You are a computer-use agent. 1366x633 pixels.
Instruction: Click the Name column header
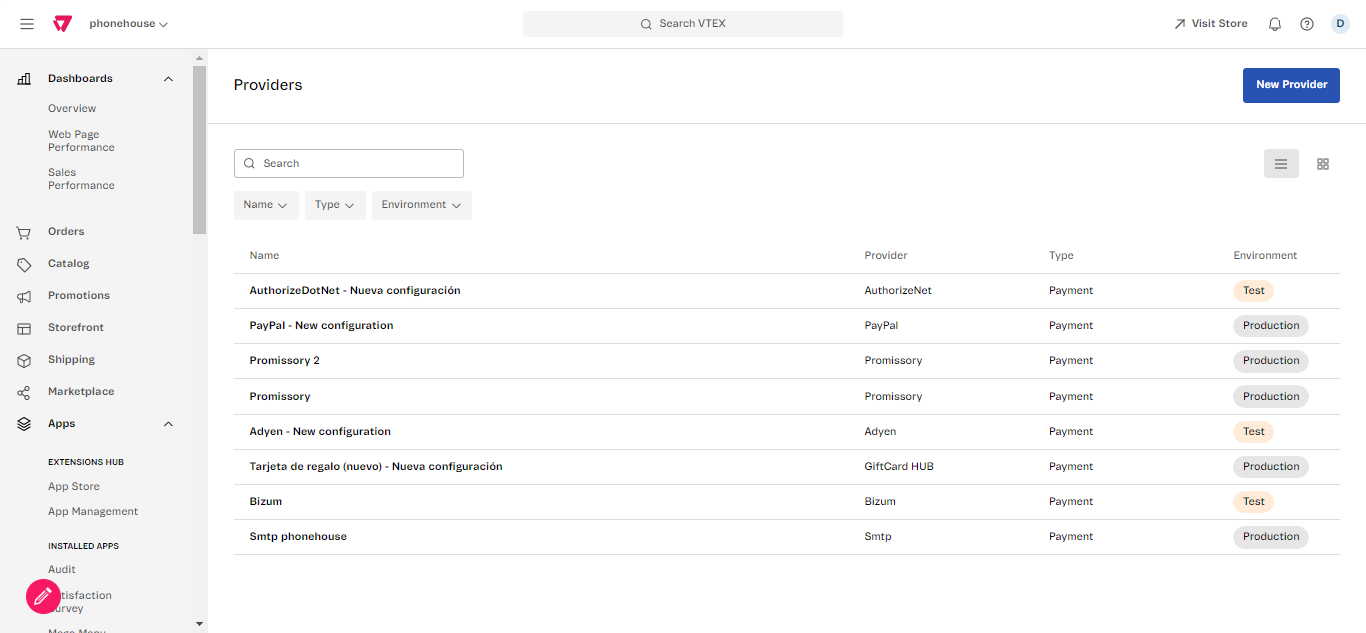click(264, 256)
